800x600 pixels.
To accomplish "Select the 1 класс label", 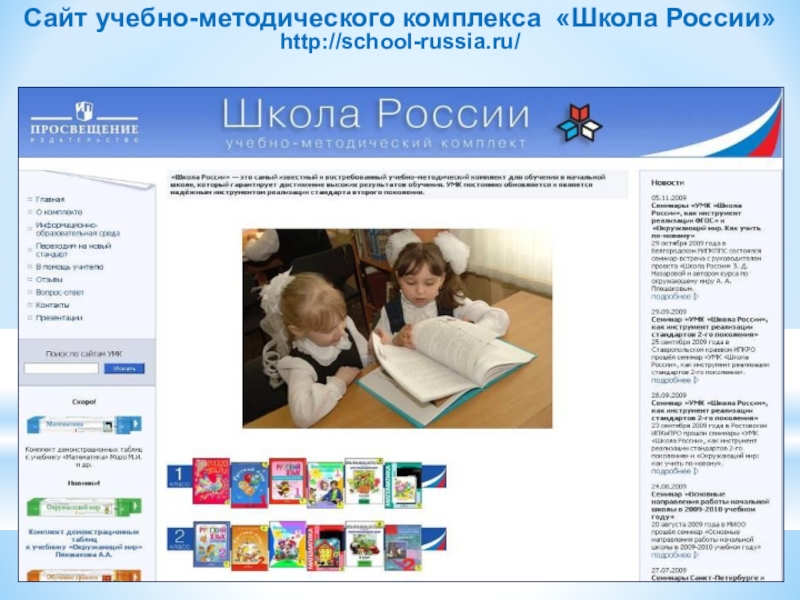I will (180, 478).
